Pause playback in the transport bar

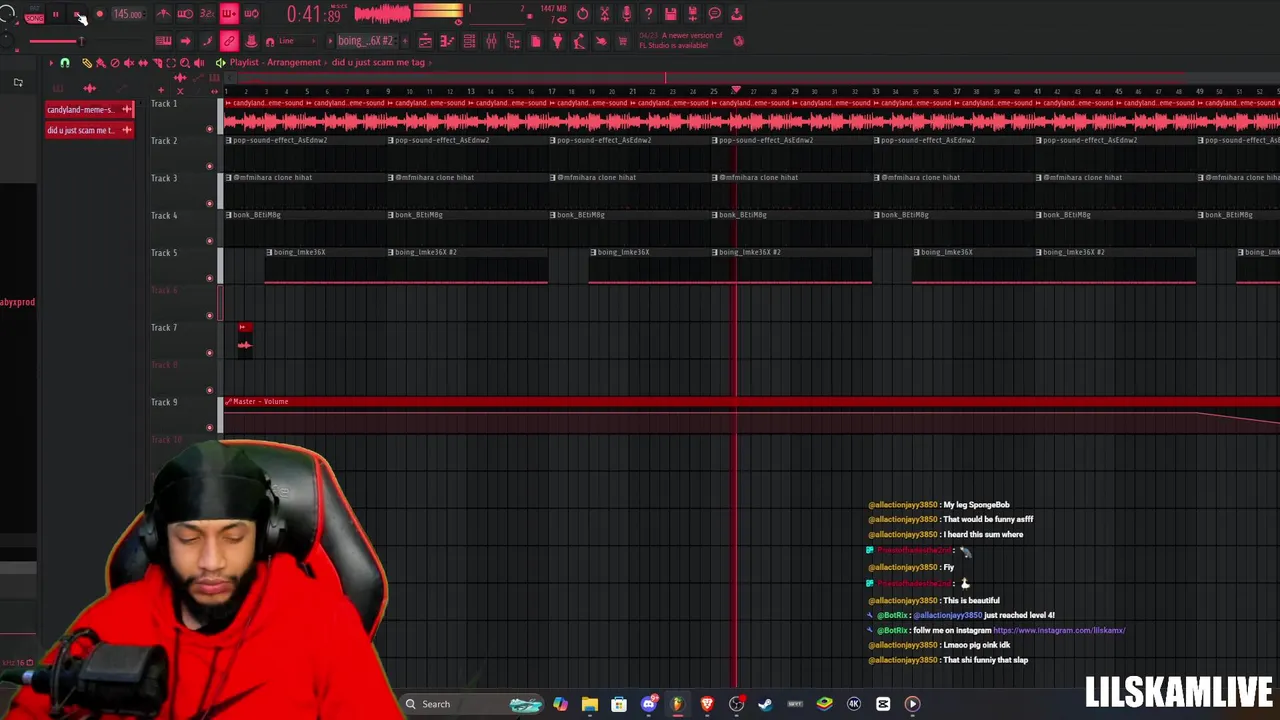[x=55, y=14]
